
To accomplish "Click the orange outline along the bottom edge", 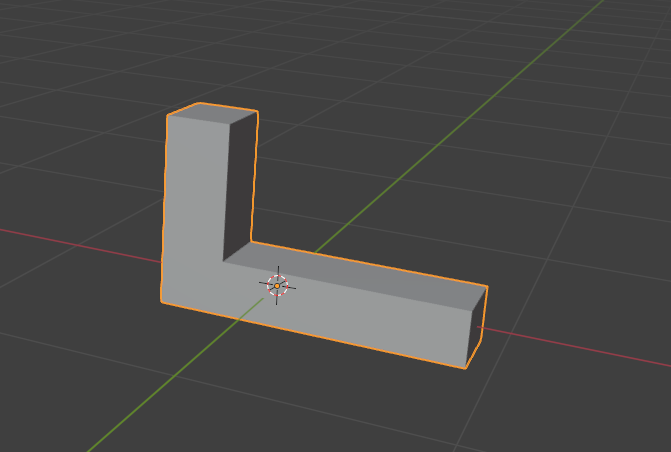I will (x=310, y=334).
